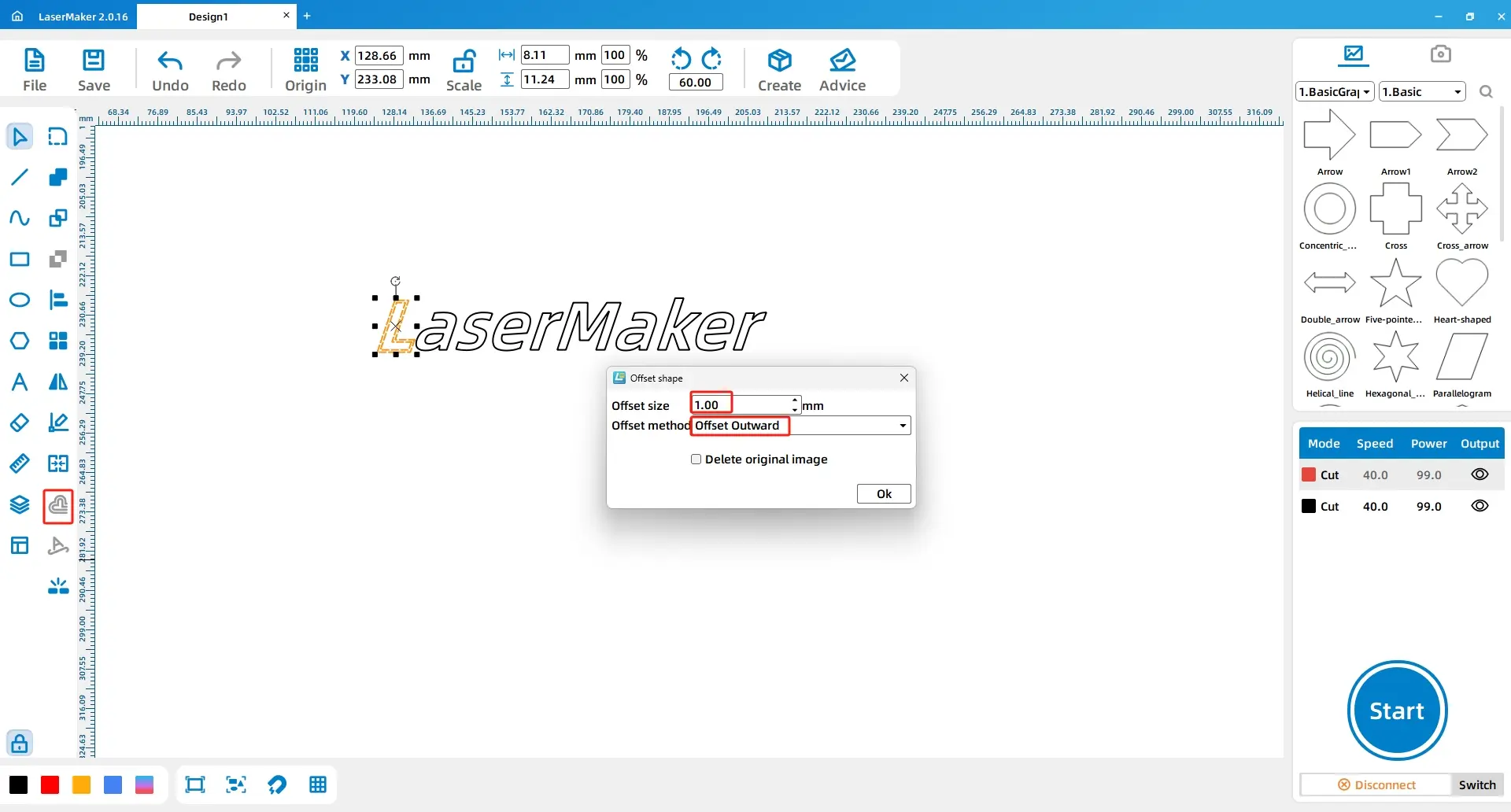Image resolution: width=1511 pixels, height=812 pixels.
Task: Click the Disconnect button
Action: point(1376,784)
